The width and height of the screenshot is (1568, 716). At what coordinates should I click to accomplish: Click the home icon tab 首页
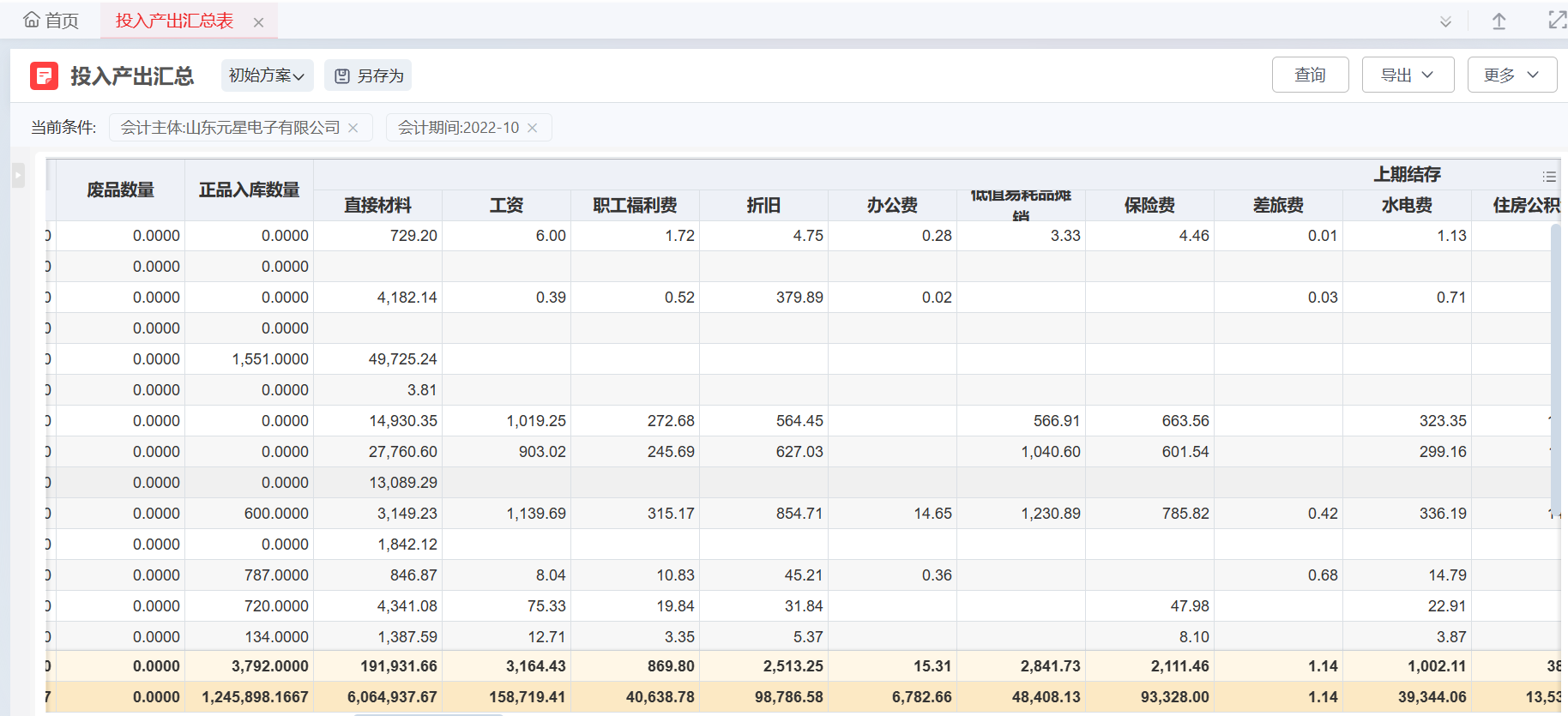(51, 21)
